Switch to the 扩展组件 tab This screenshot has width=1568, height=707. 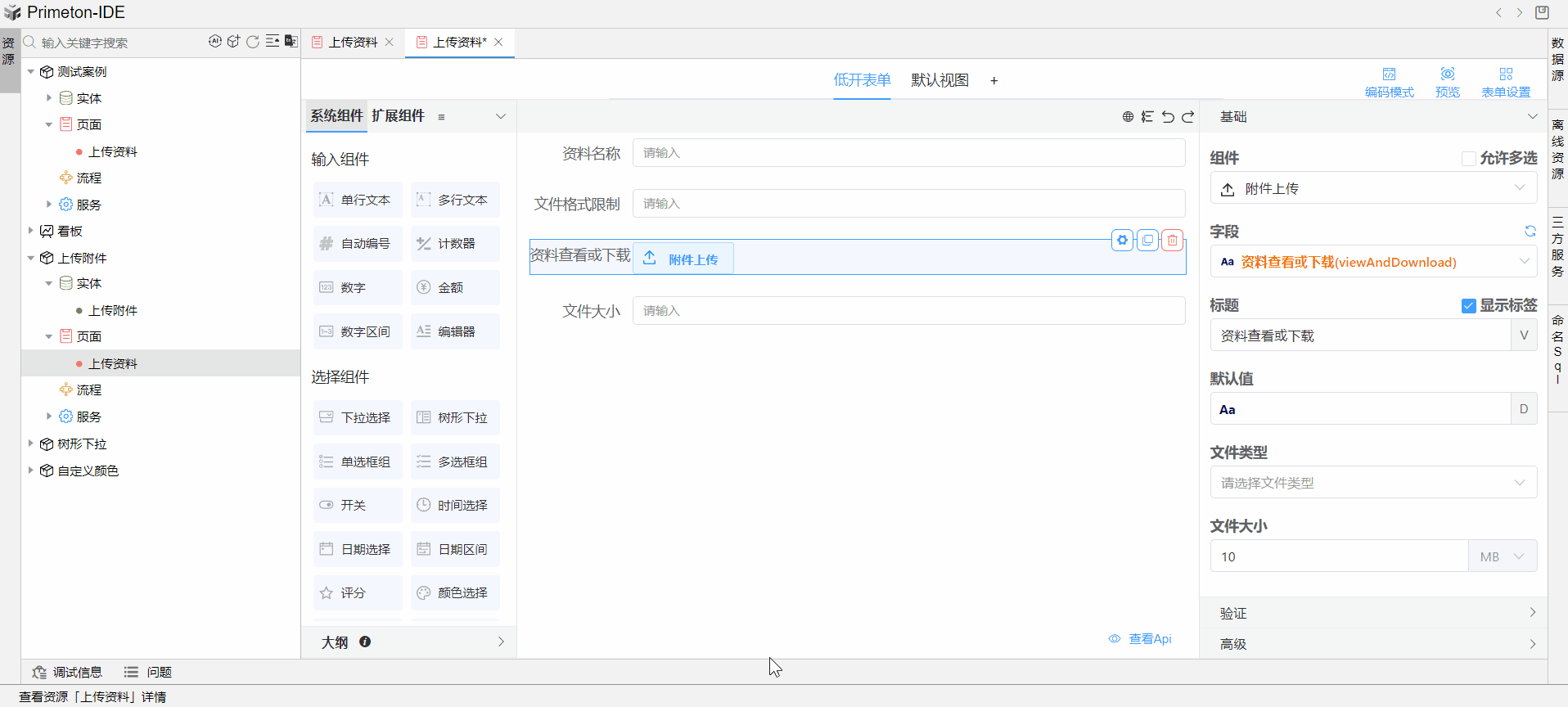(x=398, y=116)
